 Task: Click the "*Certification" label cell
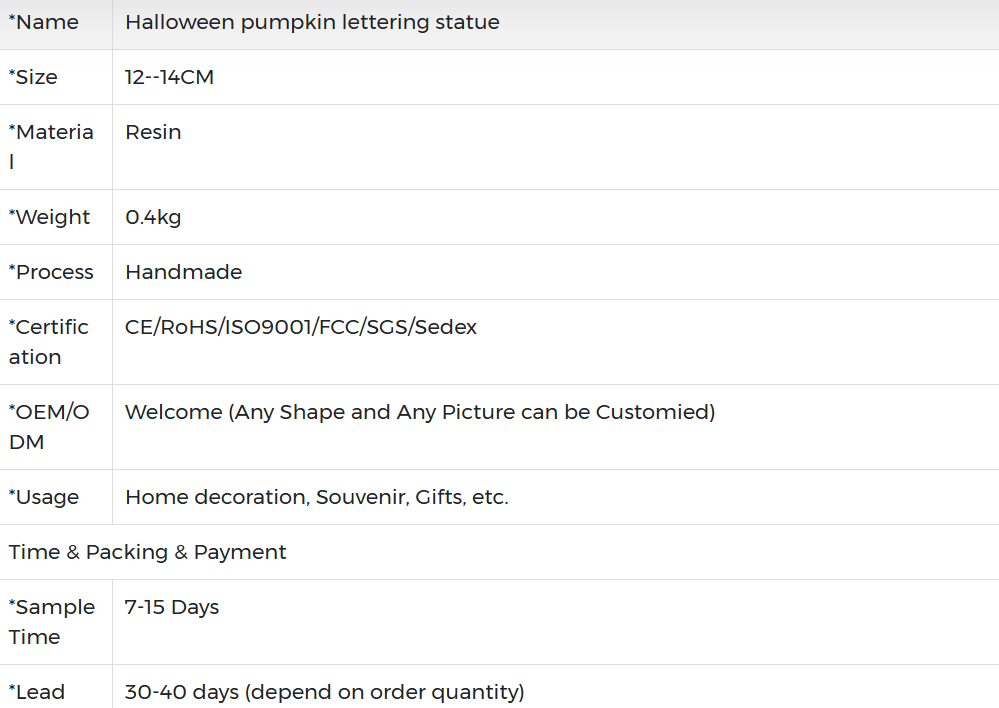49,341
